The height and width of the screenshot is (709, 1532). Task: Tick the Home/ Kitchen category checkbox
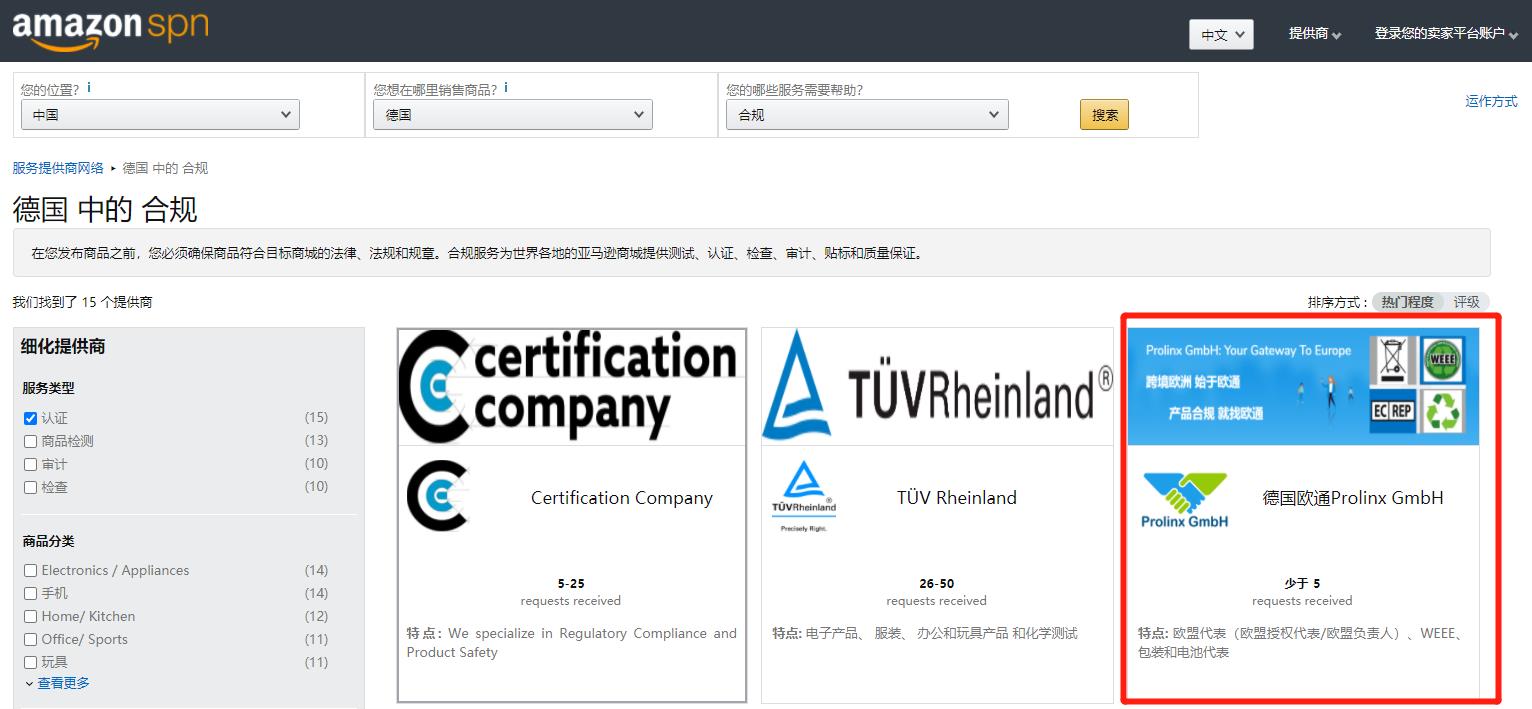tap(30, 616)
